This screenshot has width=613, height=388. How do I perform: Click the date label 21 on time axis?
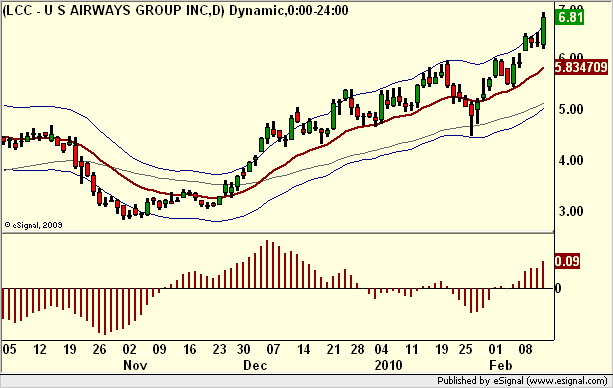pos(333,349)
